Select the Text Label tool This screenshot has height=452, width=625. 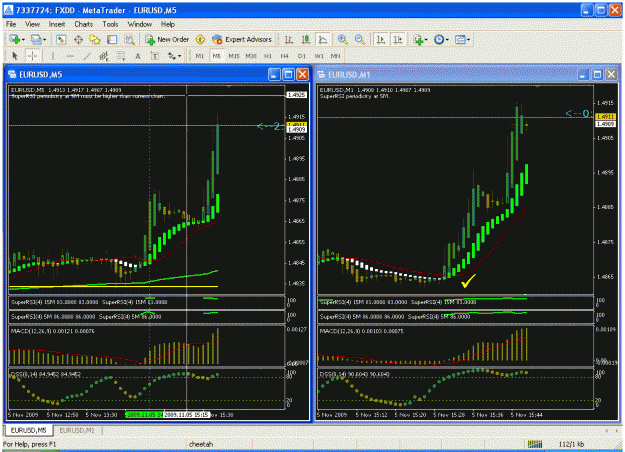pyautogui.click(x=155, y=56)
